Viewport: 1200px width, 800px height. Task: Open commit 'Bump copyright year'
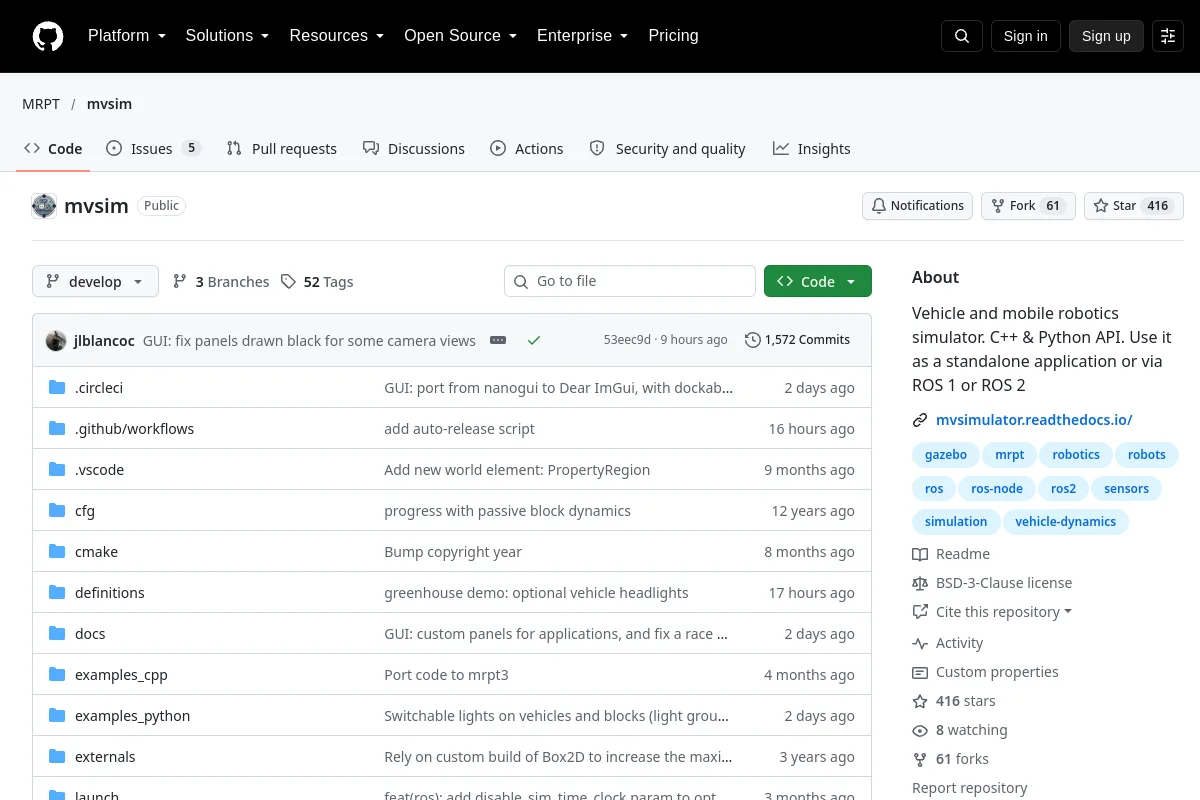(x=453, y=552)
